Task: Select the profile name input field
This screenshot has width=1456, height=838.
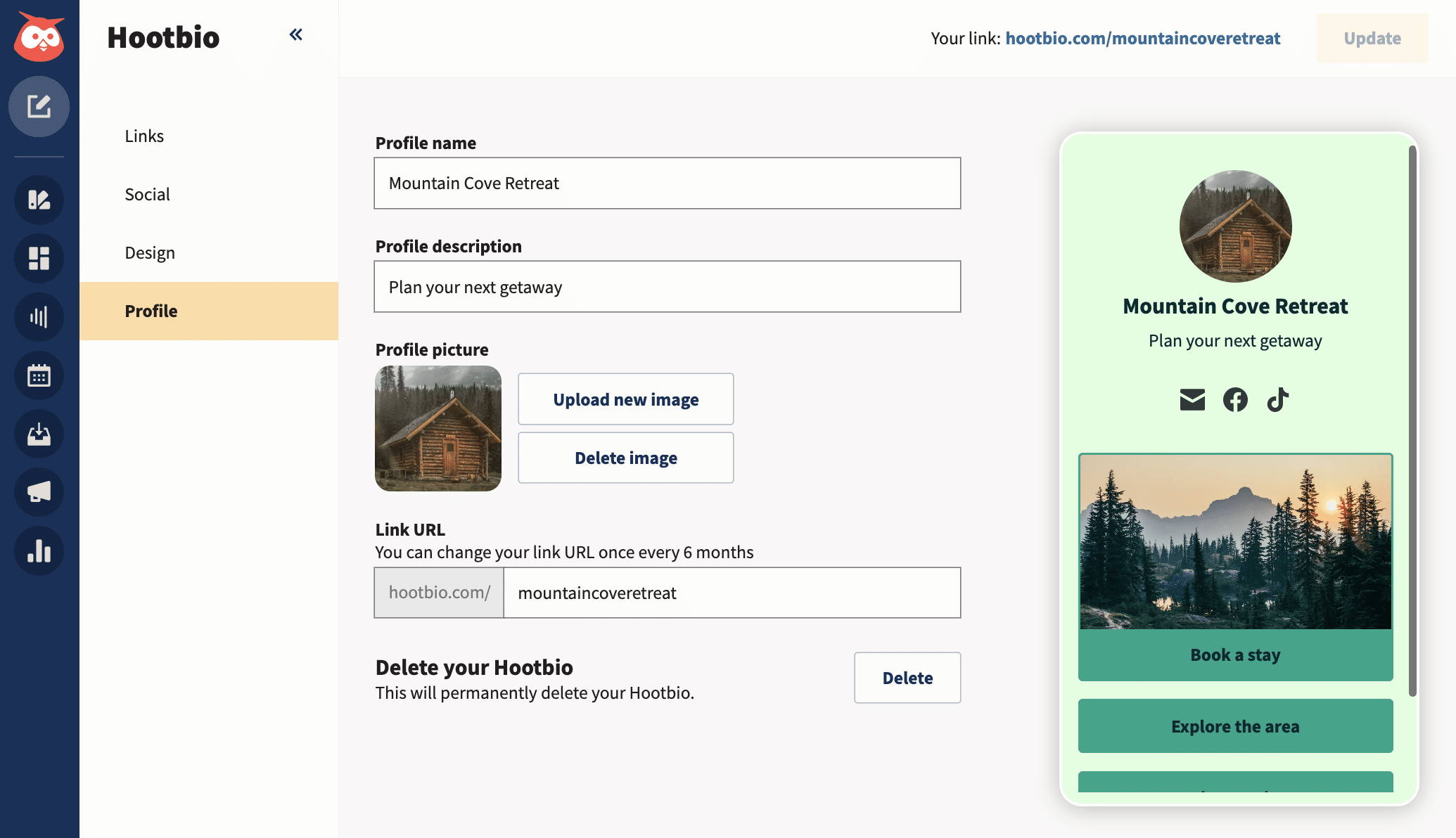Action: pyautogui.click(x=667, y=183)
